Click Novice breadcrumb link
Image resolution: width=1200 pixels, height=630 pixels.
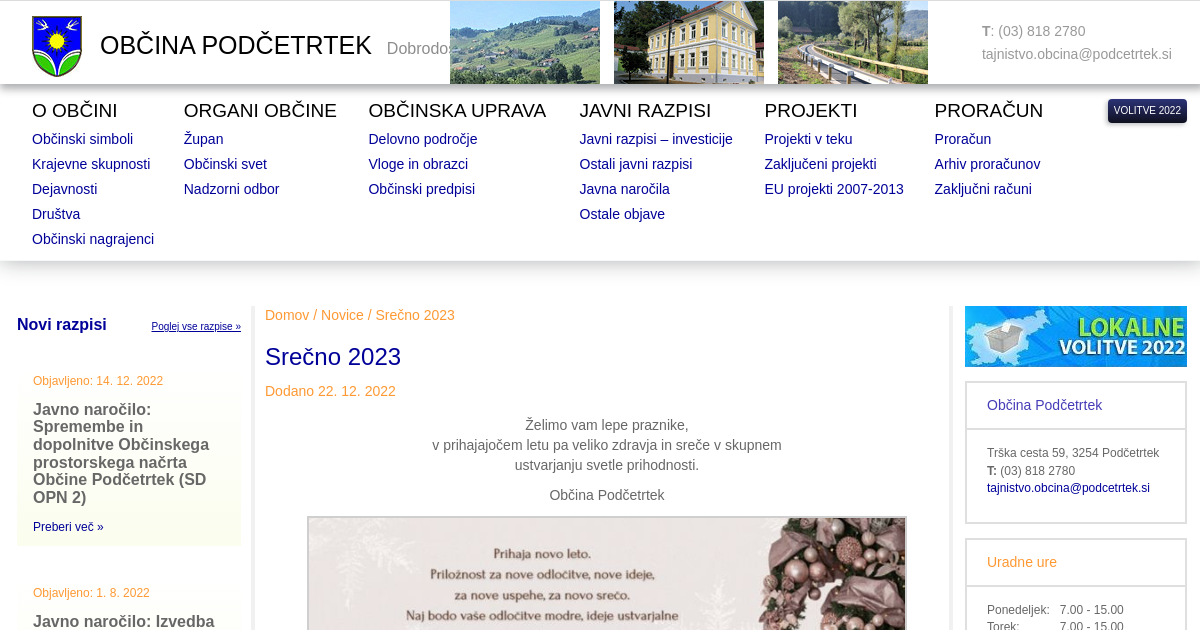[342, 315]
